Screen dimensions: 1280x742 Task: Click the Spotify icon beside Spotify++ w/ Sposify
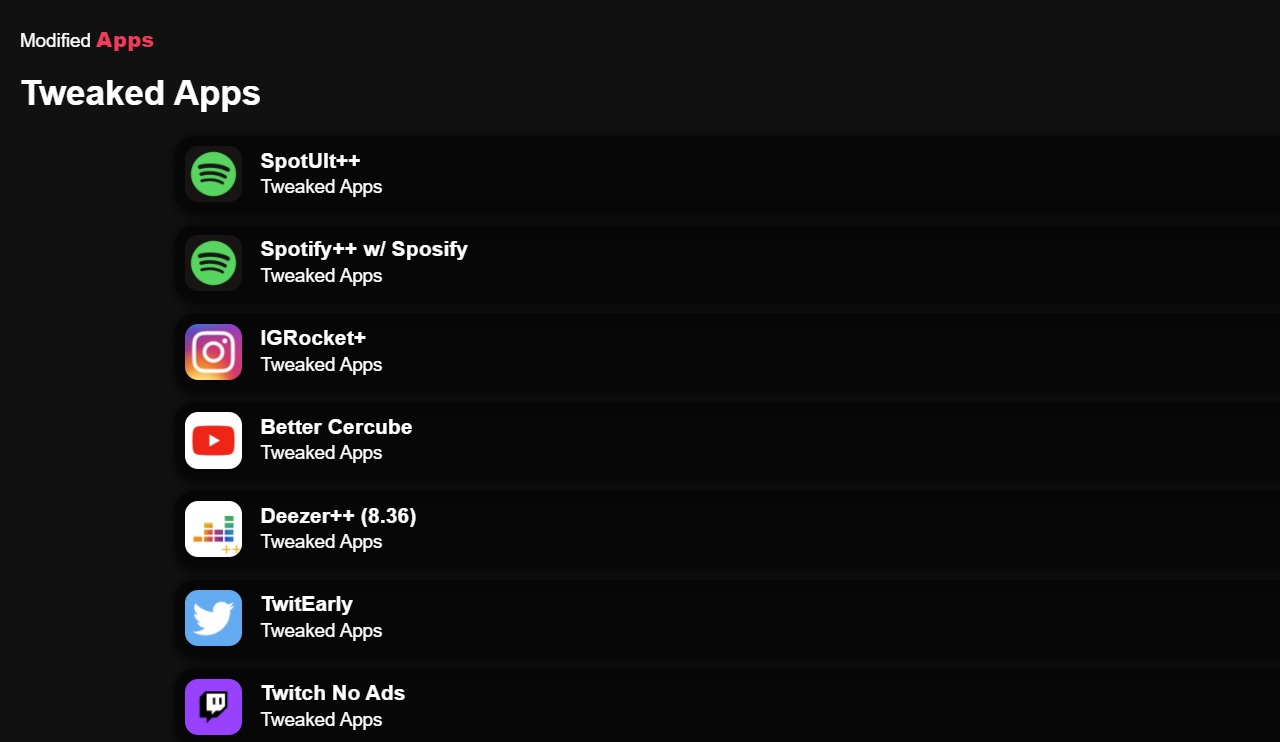coord(213,262)
